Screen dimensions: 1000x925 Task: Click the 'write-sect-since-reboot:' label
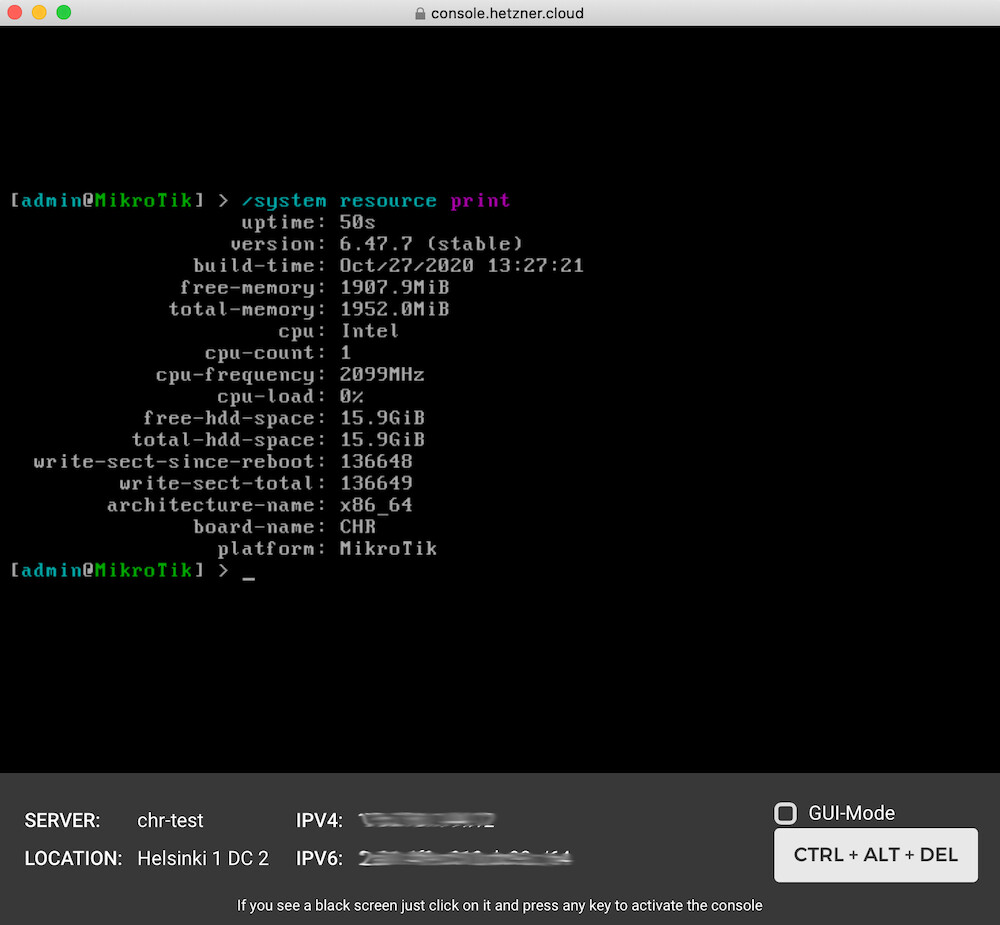click(179, 461)
